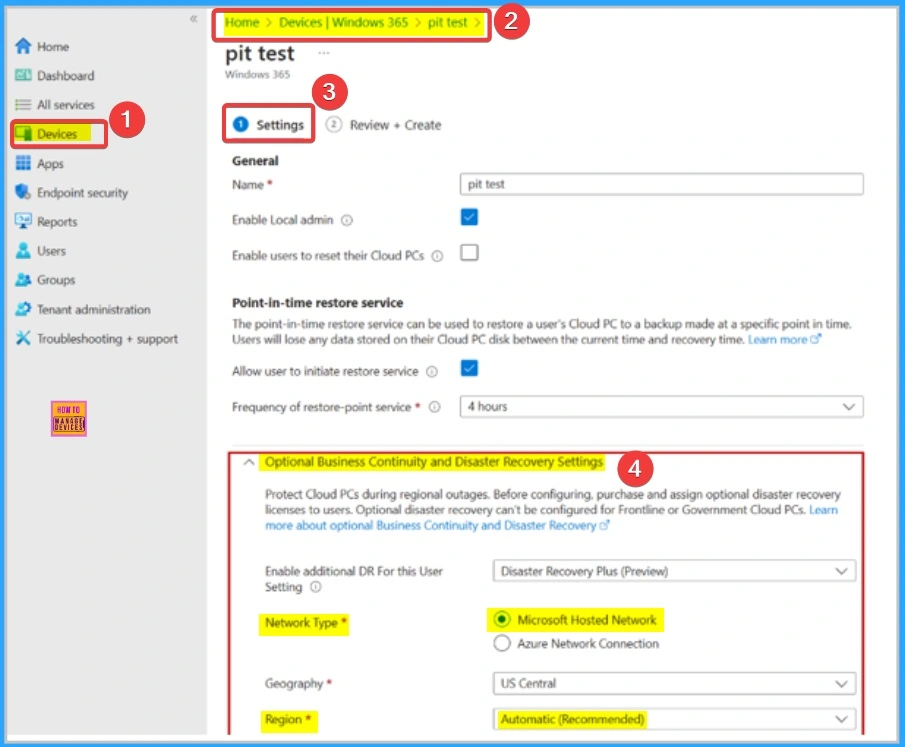Click info icon beside Allow user to initiate restore
905x747 pixels.
(x=432, y=371)
